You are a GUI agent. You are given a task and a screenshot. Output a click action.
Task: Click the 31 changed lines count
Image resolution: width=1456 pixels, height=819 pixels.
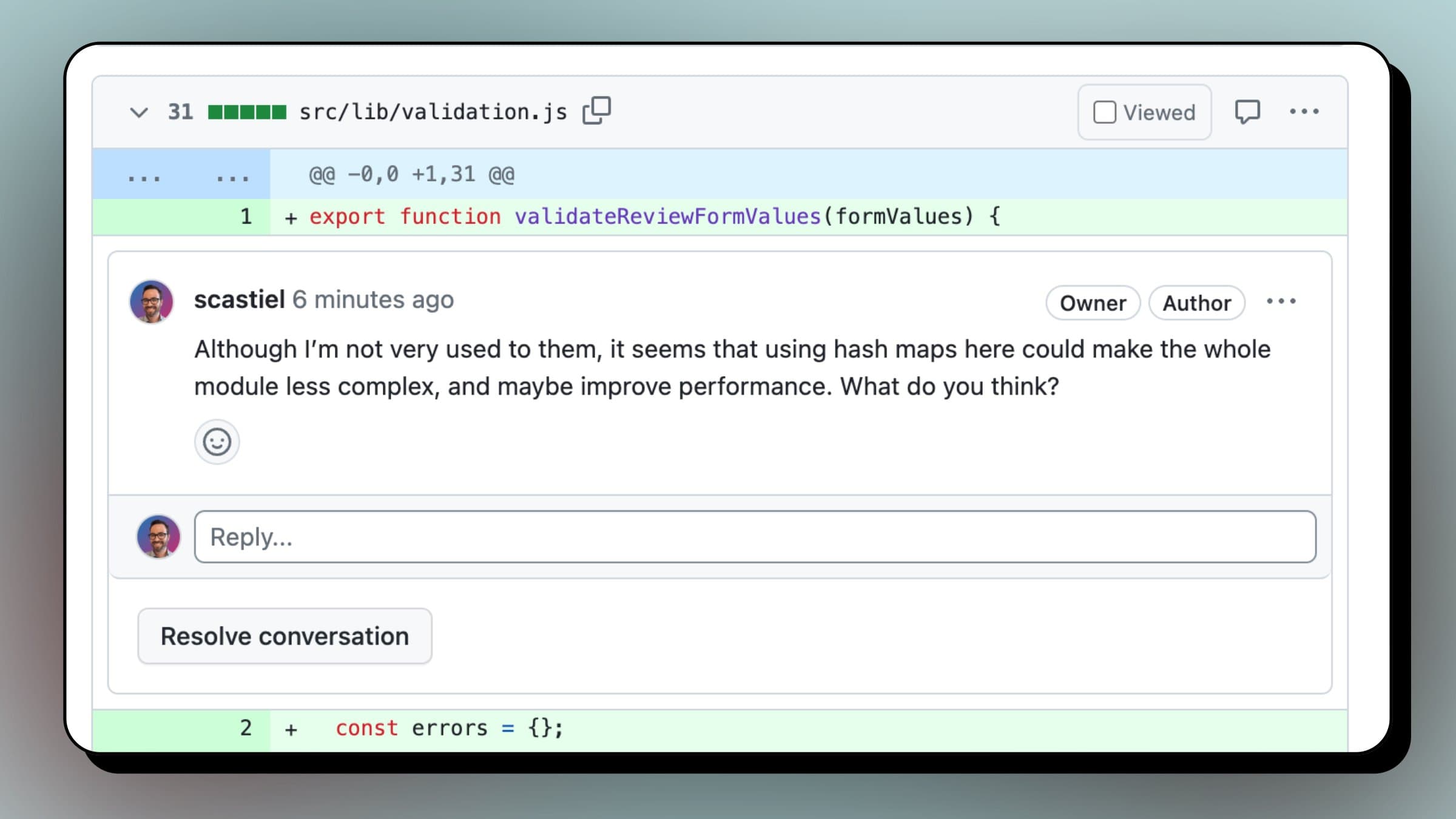(180, 112)
